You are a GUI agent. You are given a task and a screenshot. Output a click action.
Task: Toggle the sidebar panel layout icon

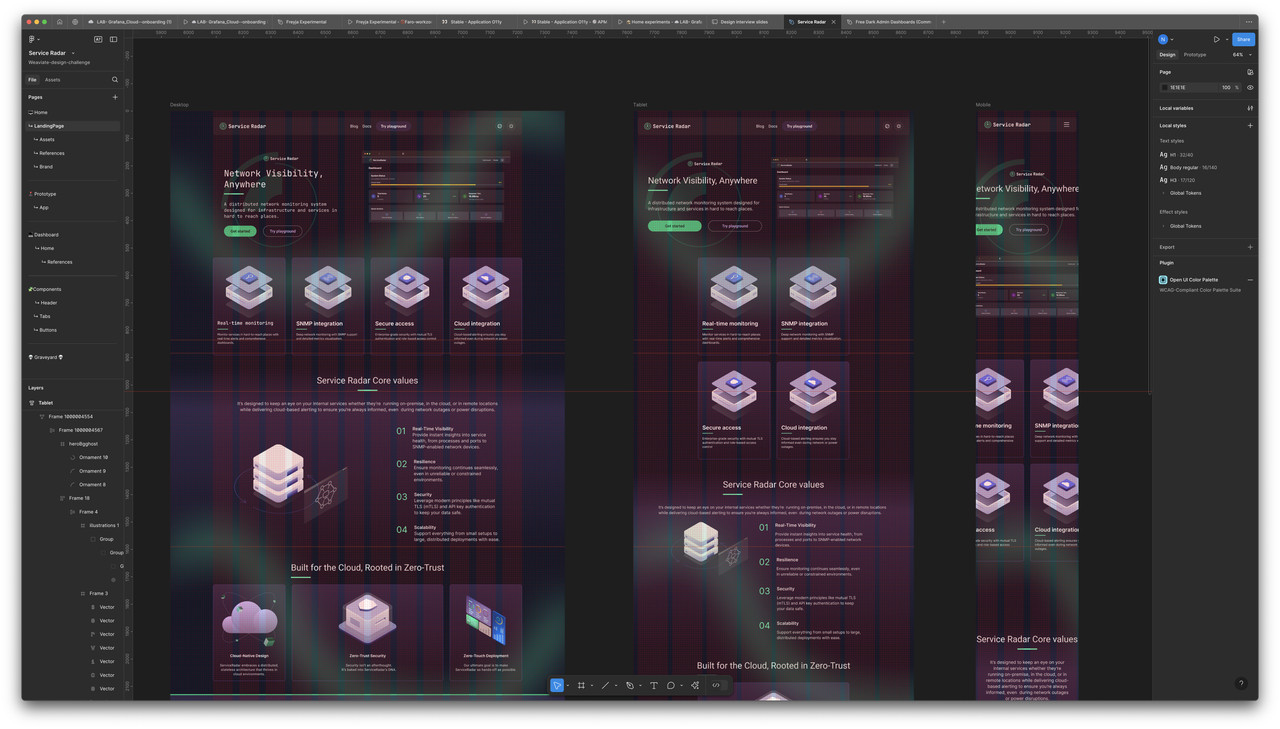(x=113, y=39)
